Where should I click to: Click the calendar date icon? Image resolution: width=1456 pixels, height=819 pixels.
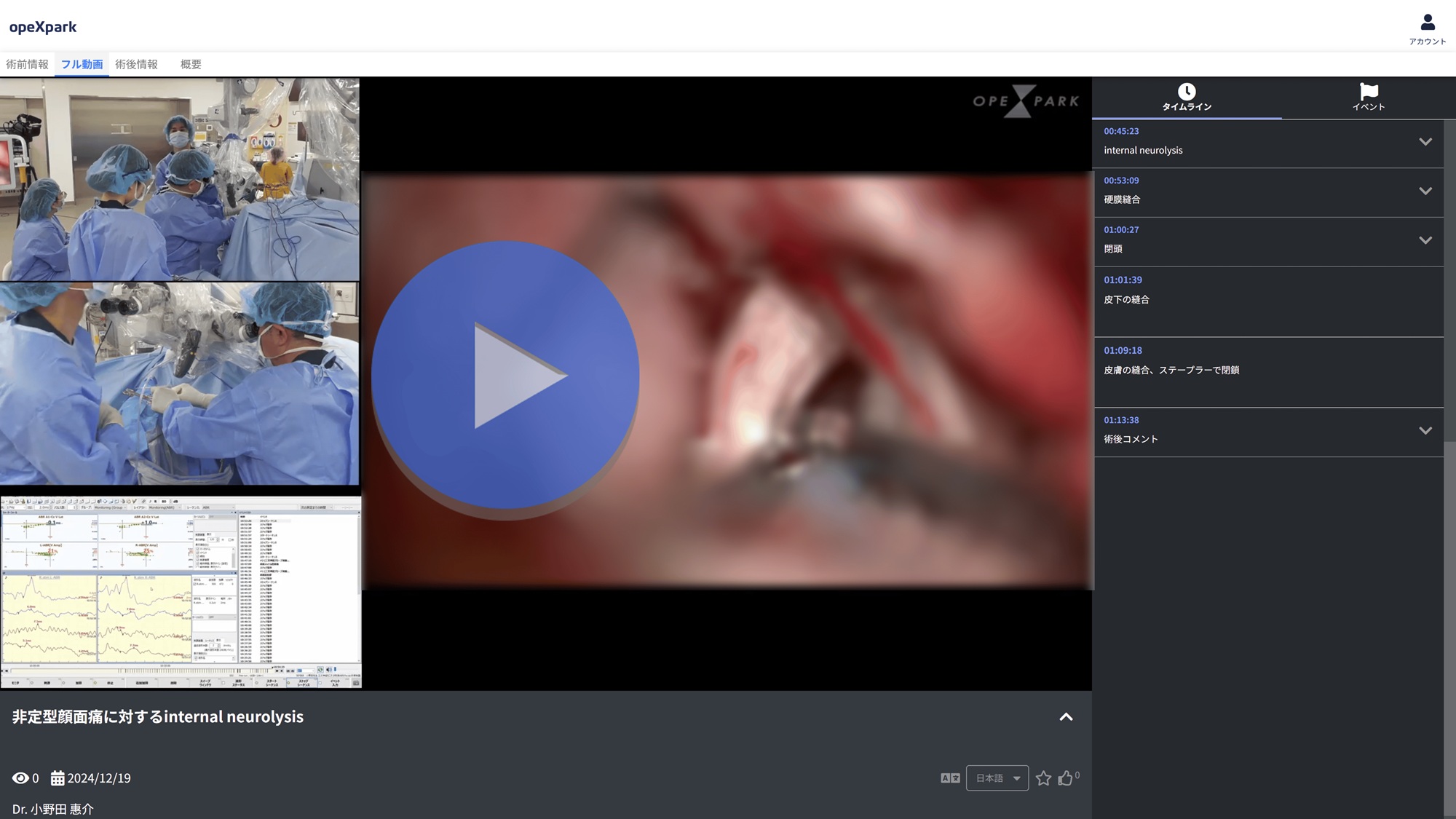pos(58,778)
